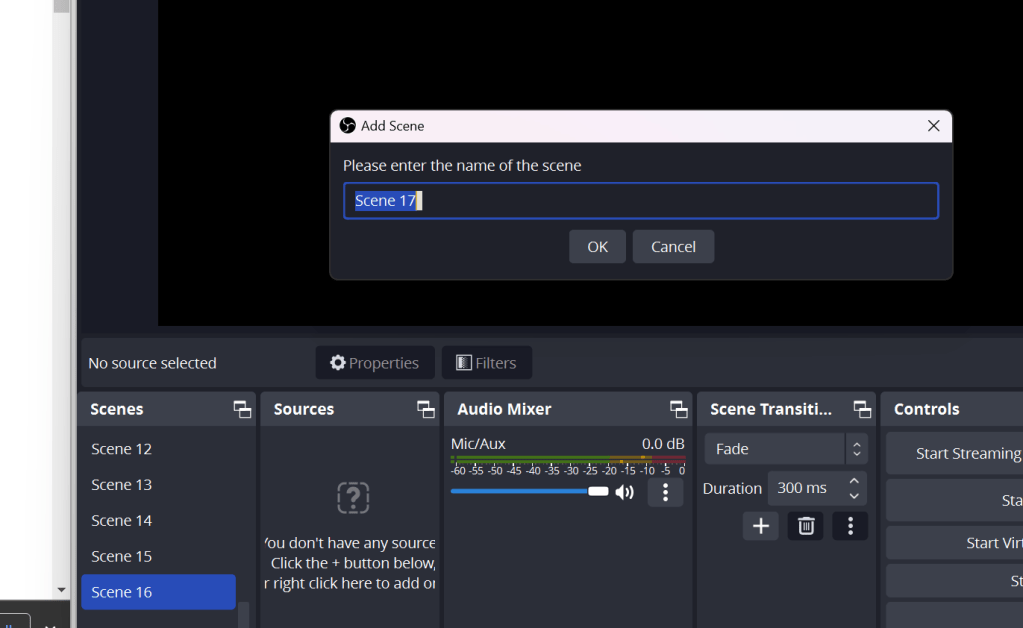
Task: Pop out the Scene Transitions dock
Action: [862, 410]
